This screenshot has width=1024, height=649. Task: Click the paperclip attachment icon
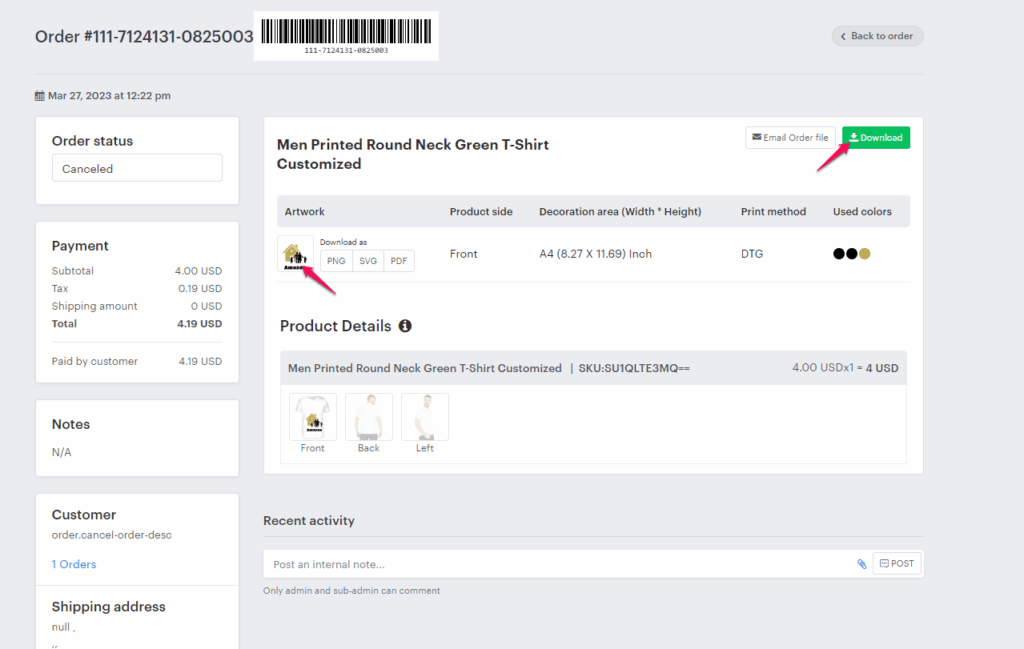862,564
